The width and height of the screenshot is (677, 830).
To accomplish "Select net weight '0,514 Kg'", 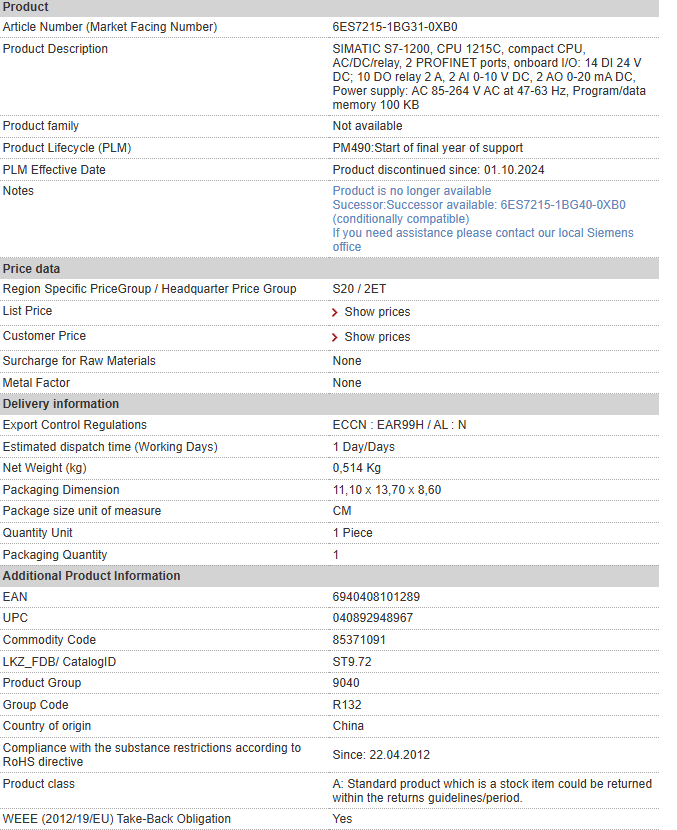I will [357, 468].
